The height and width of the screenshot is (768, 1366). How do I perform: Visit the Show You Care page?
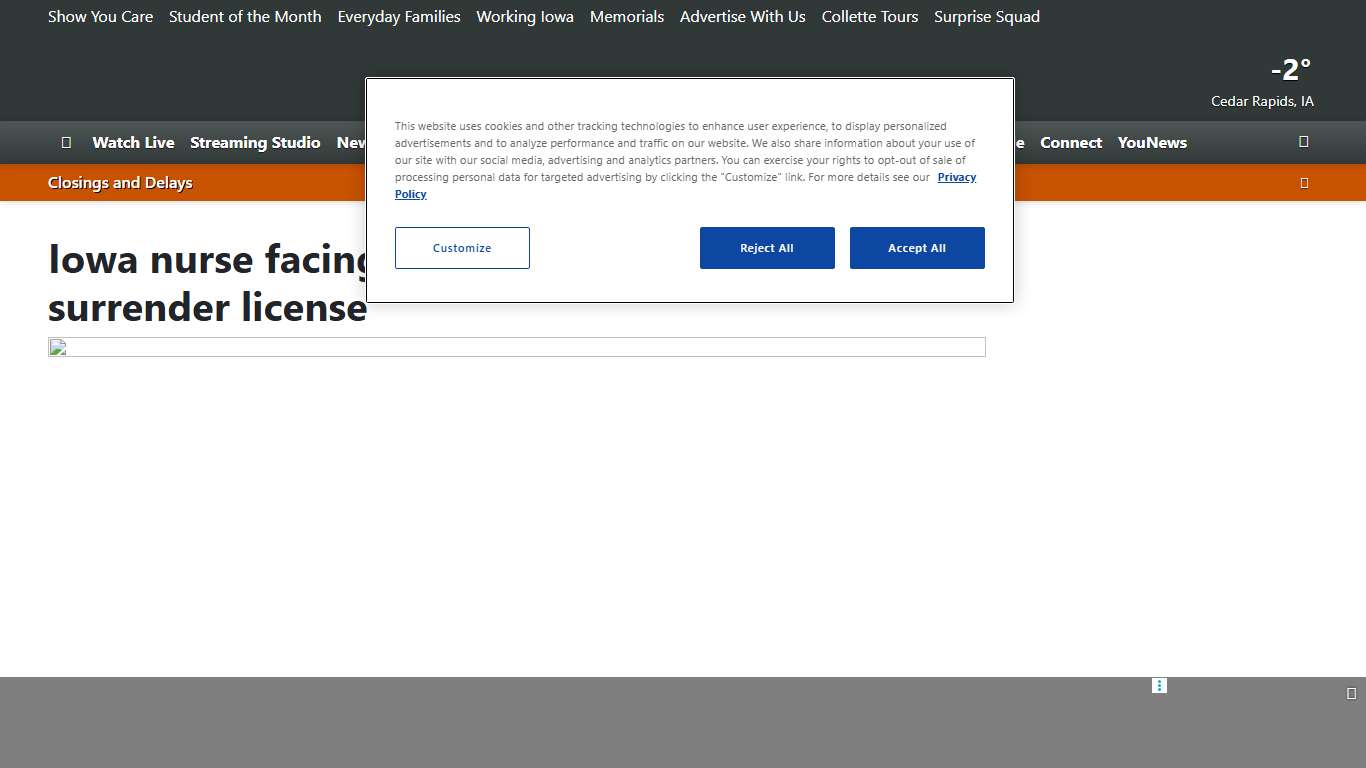coord(100,17)
